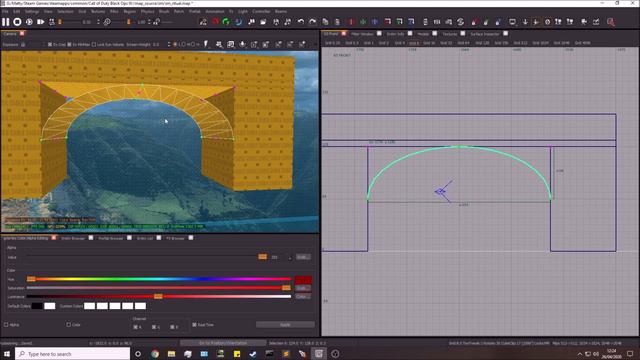Click the green circular refresh icon

227,22
